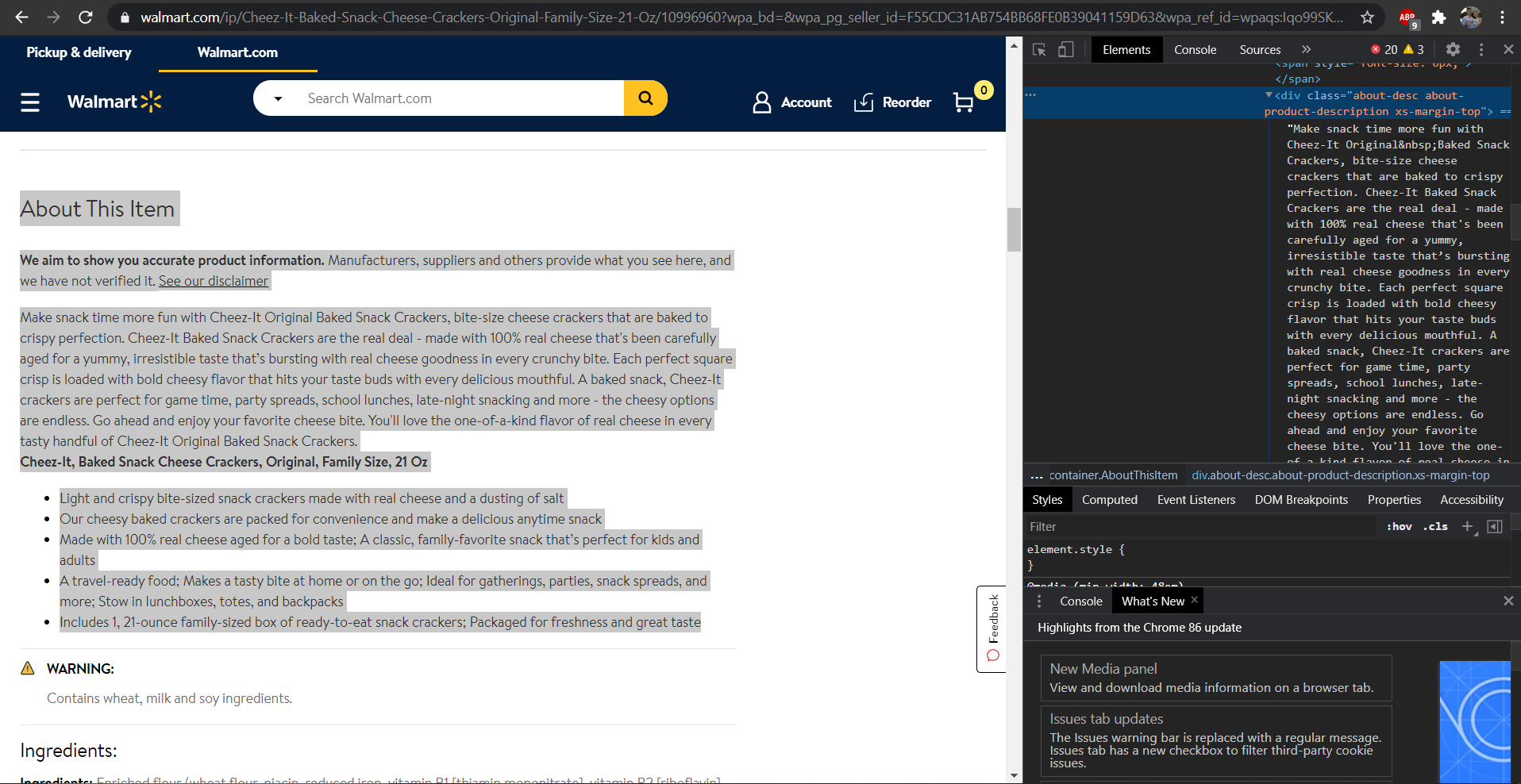Expand breadcrumb ellipsis in DevTools
Viewport: 1521px width, 784px height.
tap(1036, 476)
